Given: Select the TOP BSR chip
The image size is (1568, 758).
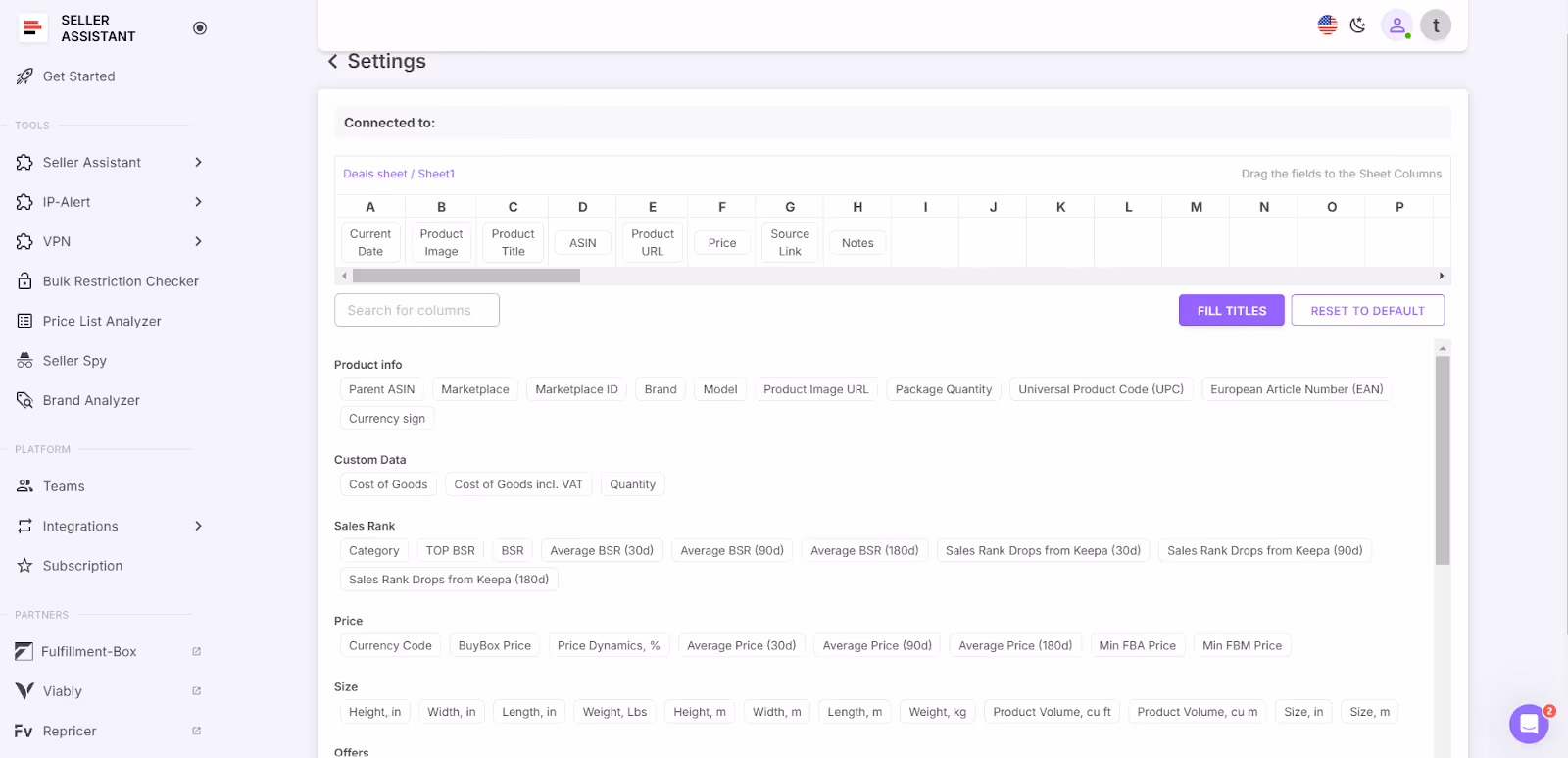Looking at the screenshot, I should point(450,551).
